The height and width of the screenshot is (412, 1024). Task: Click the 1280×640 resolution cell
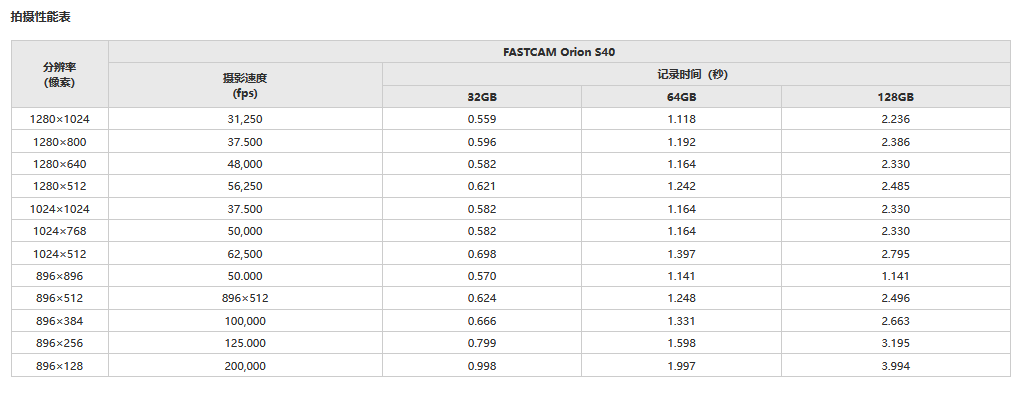pos(60,164)
